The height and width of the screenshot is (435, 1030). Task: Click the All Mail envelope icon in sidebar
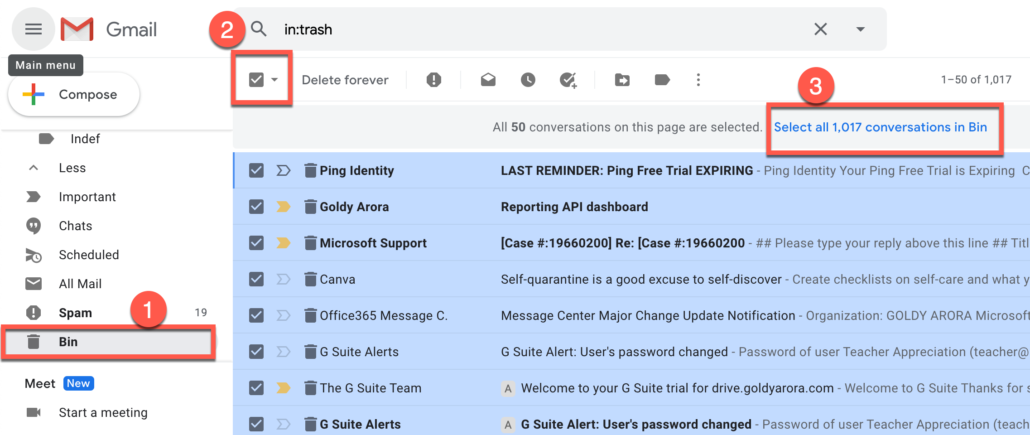pos(33,284)
